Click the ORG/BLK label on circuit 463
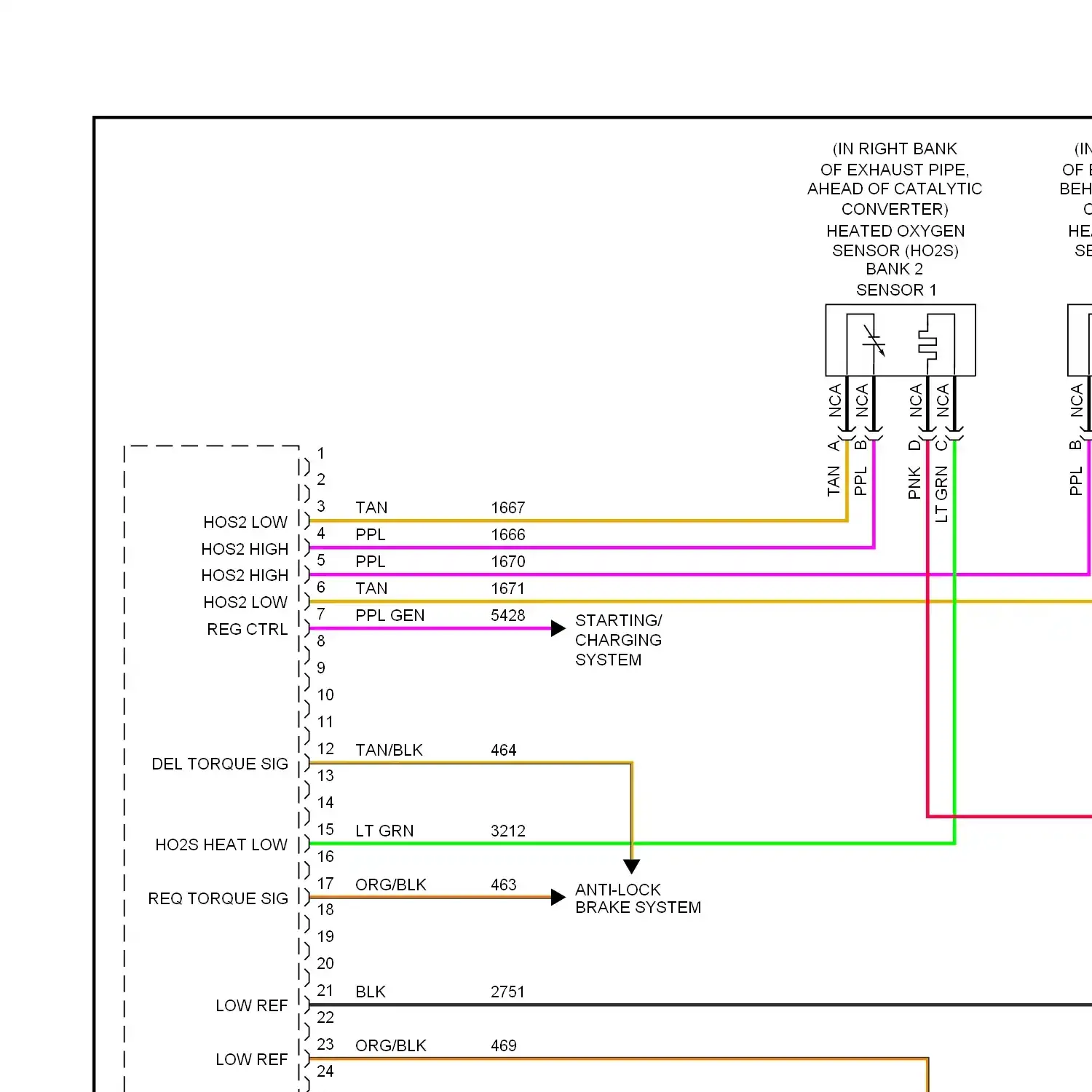 [x=391, y=885]
